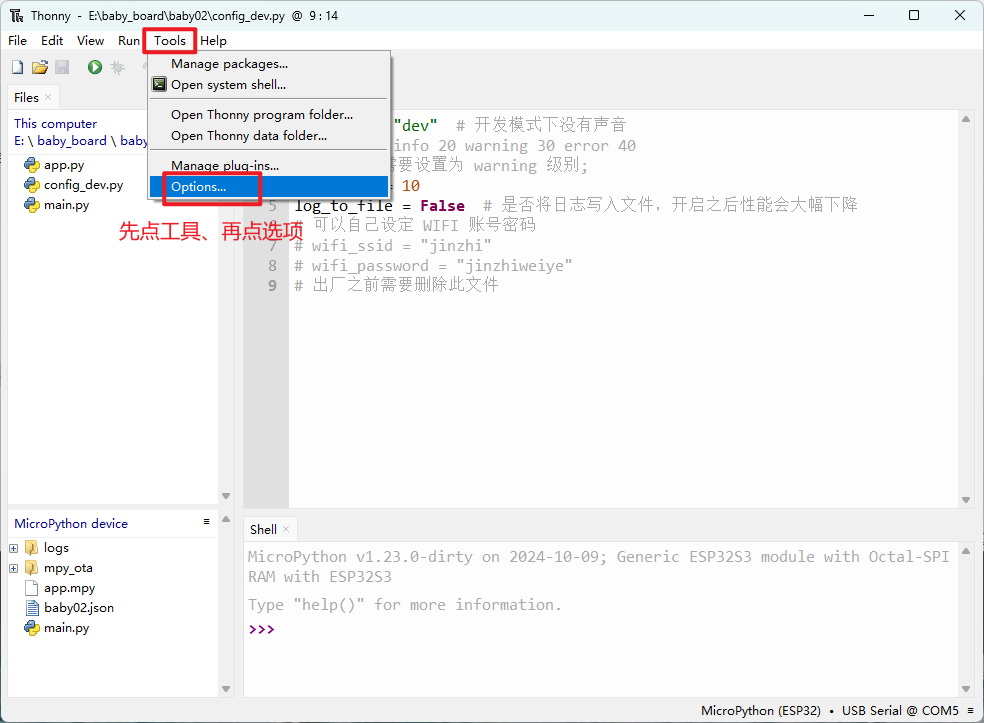Click the baby02.json document icon
Image resolution: width=984 pixels, height=723 pixels.
pos(31,608)
